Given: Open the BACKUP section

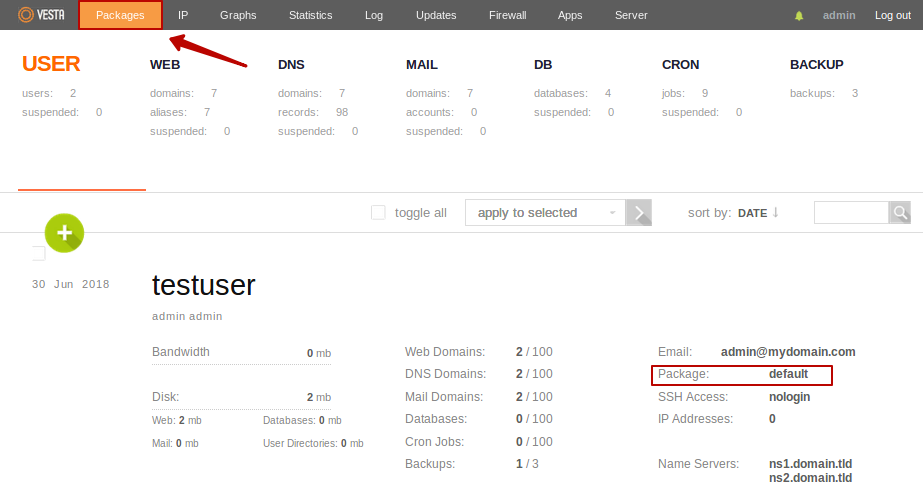Looking at the screenshot, I should [816, 65].
